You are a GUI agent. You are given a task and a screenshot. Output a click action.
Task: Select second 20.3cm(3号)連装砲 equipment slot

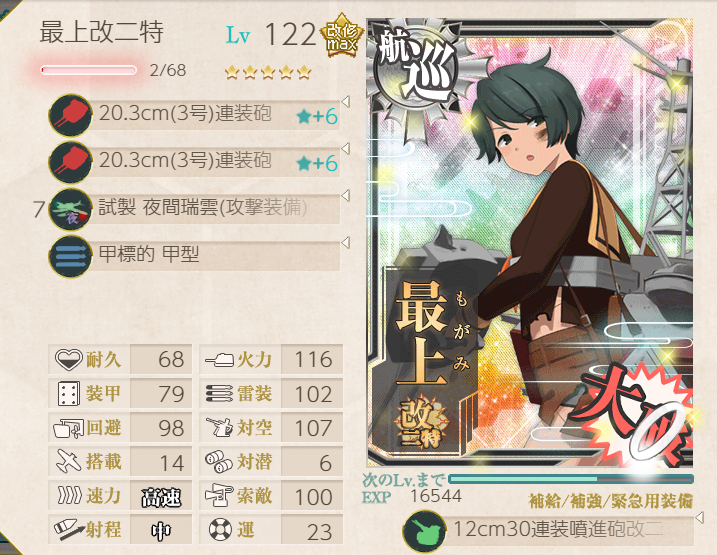click(194, 162)
